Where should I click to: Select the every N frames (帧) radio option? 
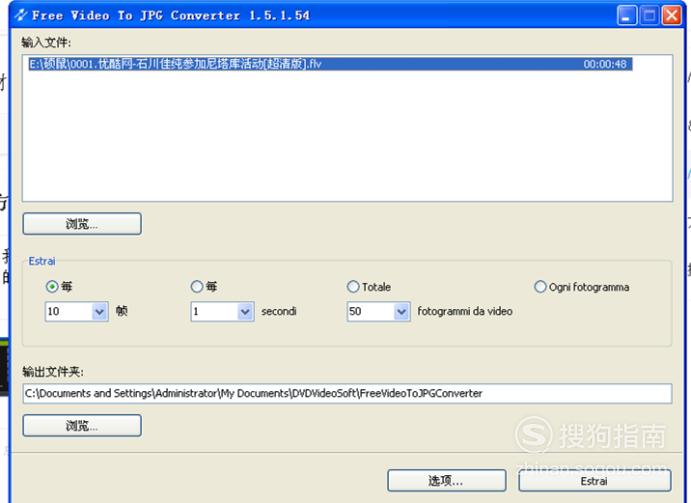(x=52, y=287)
